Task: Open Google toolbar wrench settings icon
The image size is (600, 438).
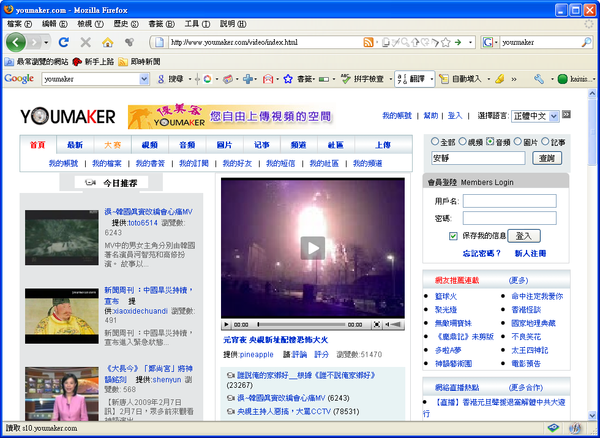Action: point(539,79)
